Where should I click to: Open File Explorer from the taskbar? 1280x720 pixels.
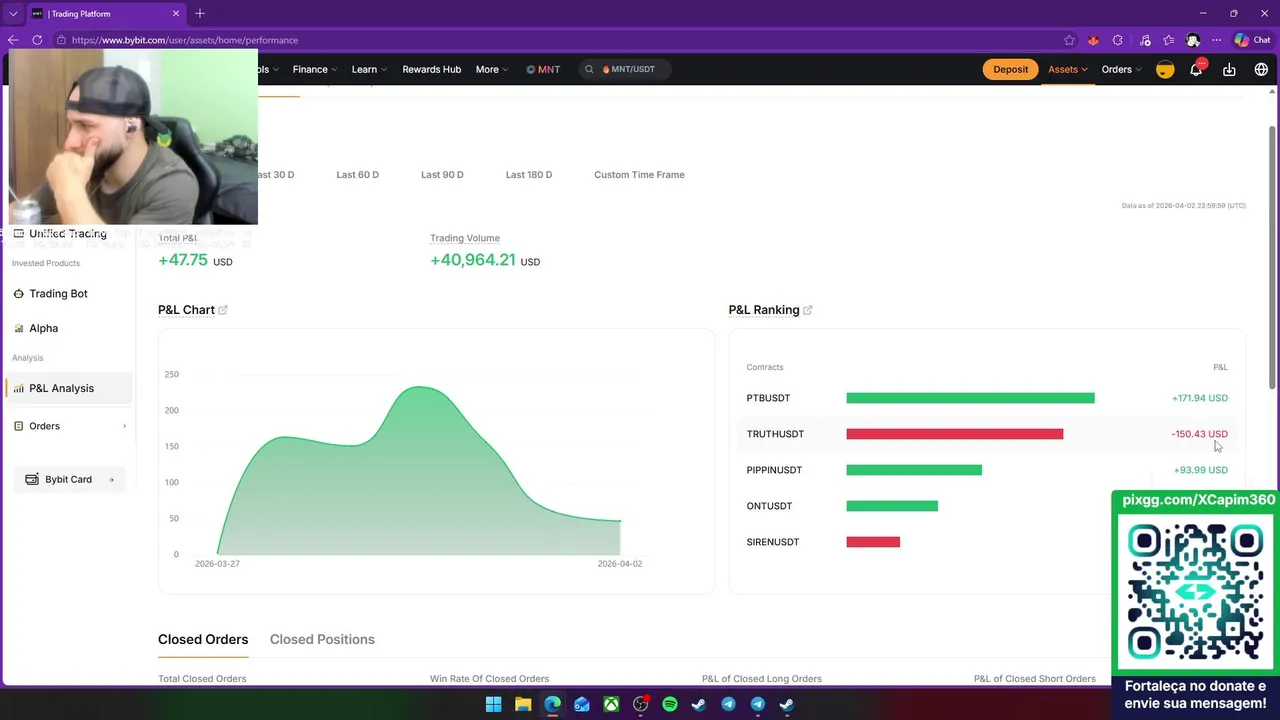523,704
